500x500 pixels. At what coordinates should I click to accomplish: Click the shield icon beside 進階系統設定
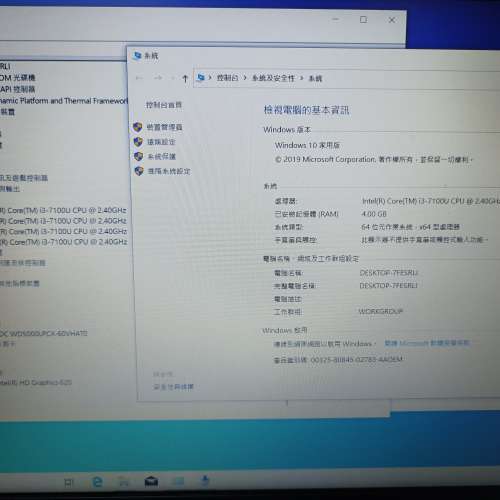[x=139, y=171]
